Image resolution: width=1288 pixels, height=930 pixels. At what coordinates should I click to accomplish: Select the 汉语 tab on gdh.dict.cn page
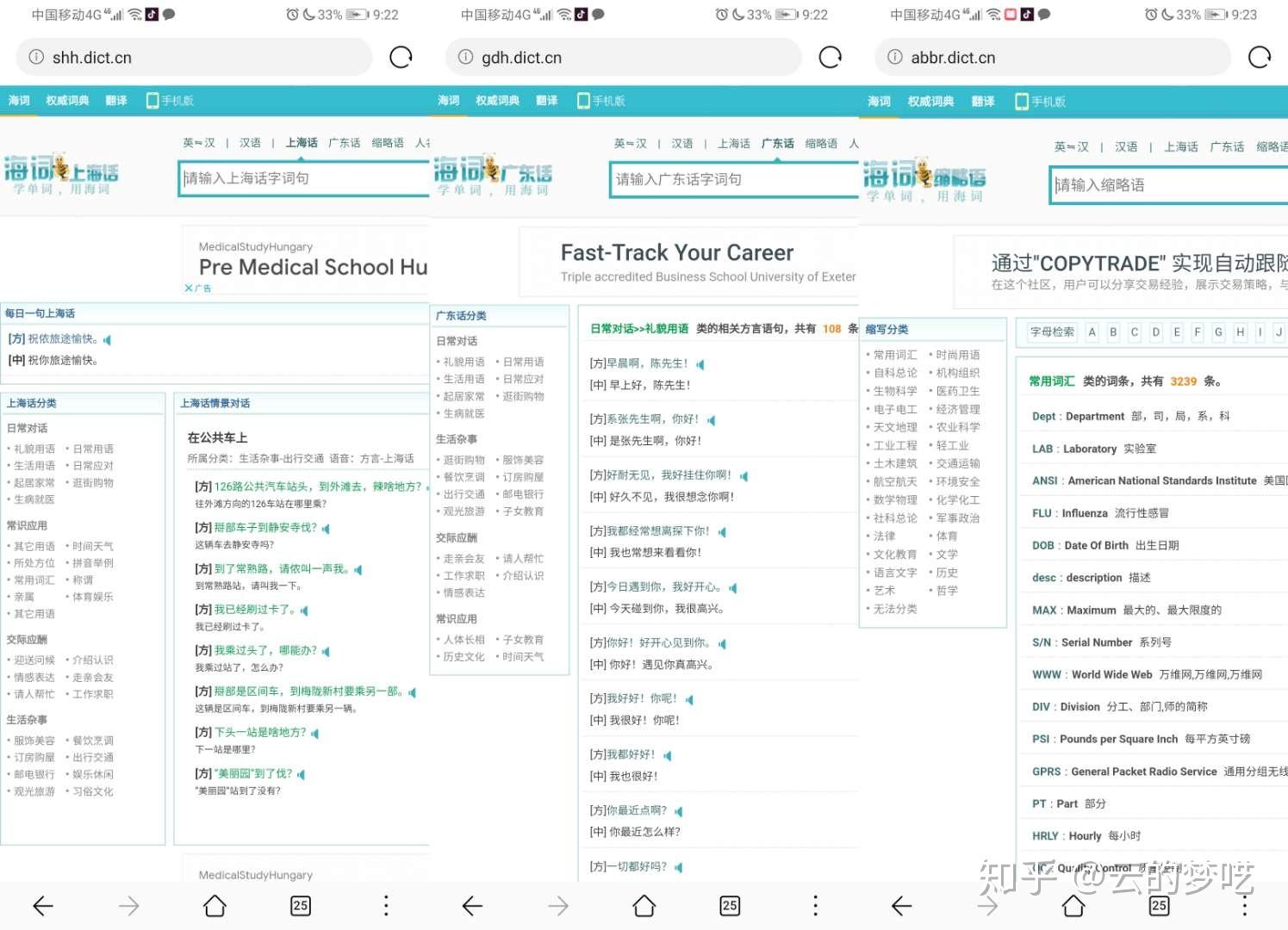(681, 144)
